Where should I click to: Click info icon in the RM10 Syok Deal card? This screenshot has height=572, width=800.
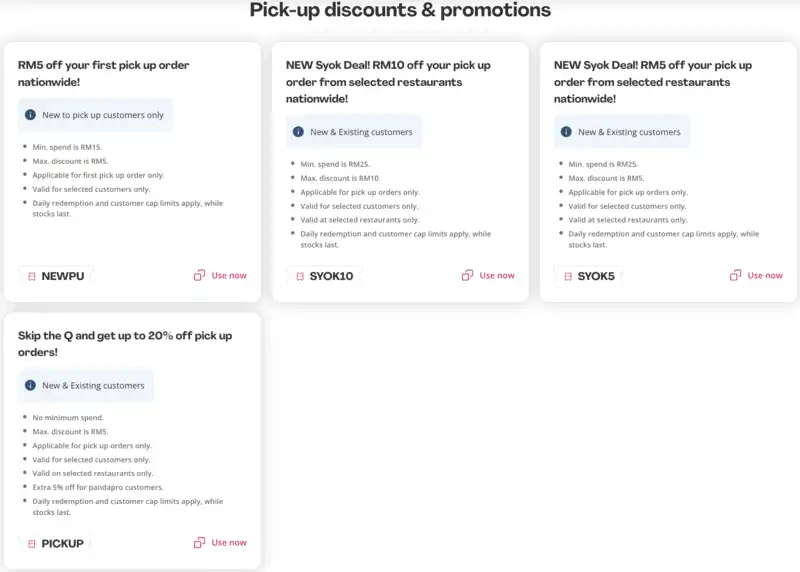297,132
